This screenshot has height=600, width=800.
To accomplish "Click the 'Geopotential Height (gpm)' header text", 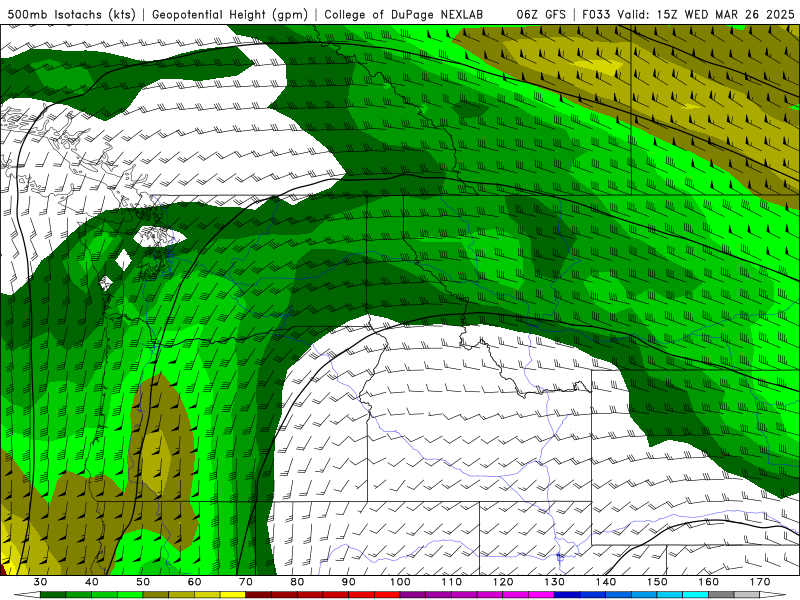I will [x=230, y=14].
